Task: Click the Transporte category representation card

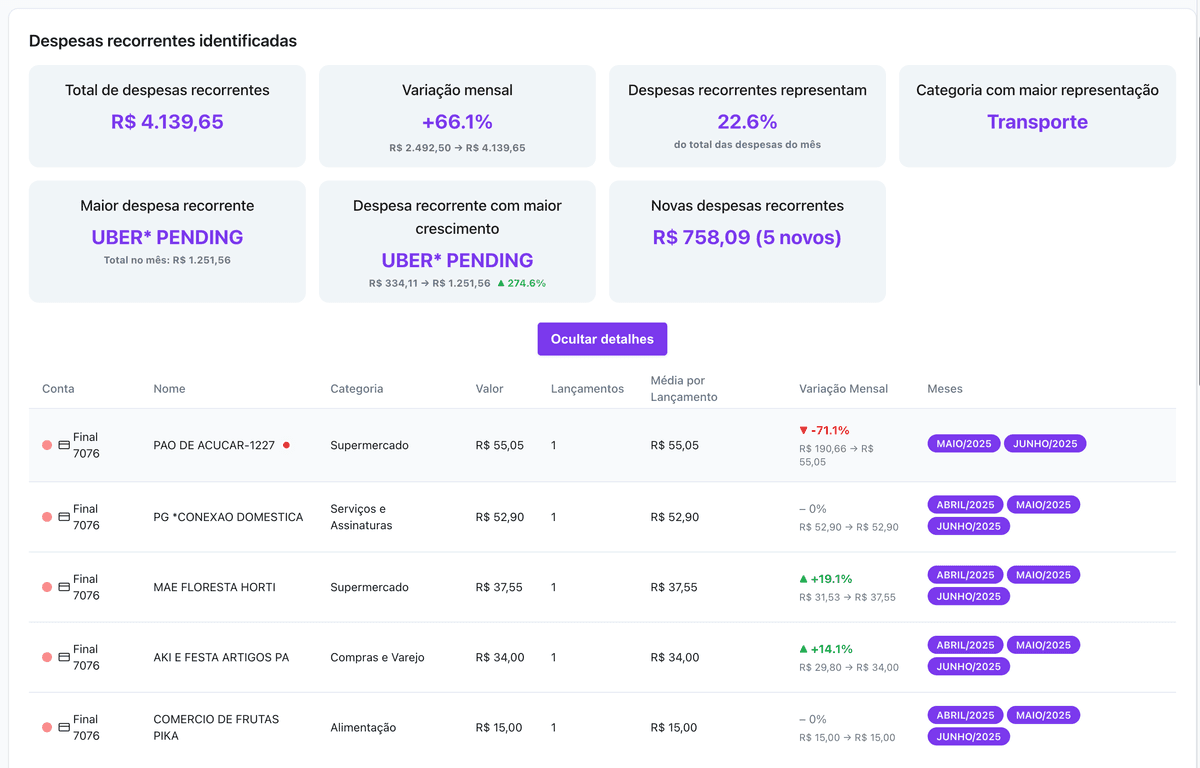Action: click(1037, 117)
